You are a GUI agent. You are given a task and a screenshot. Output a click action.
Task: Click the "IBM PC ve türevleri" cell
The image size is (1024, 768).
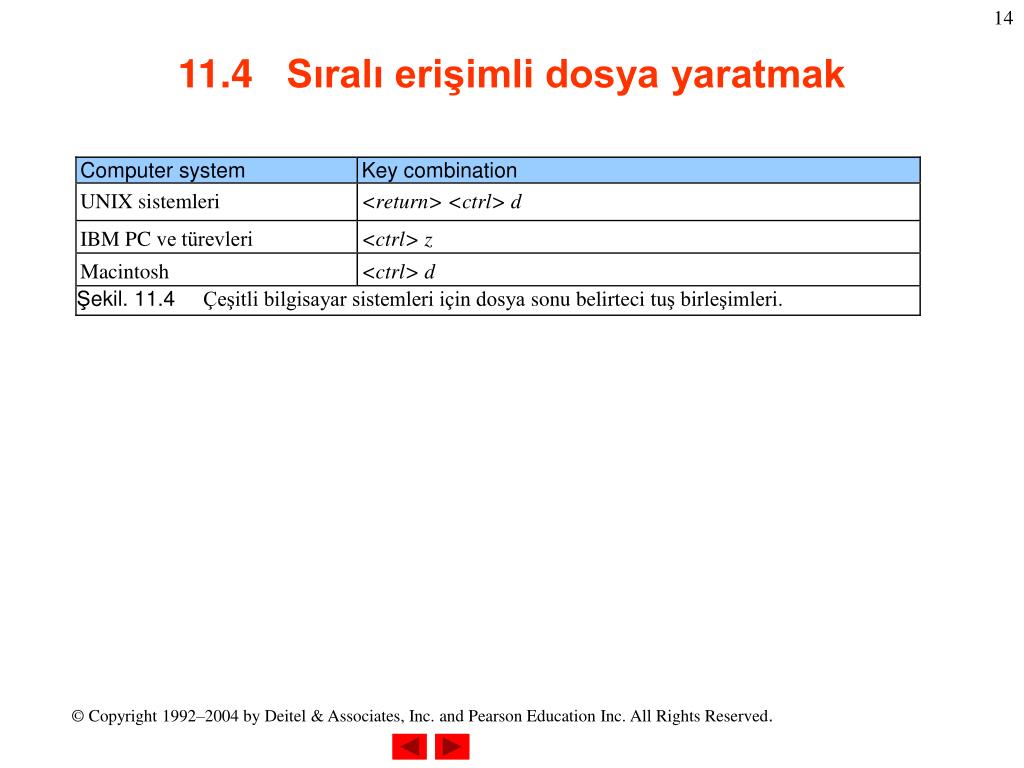tap(217, 238)
